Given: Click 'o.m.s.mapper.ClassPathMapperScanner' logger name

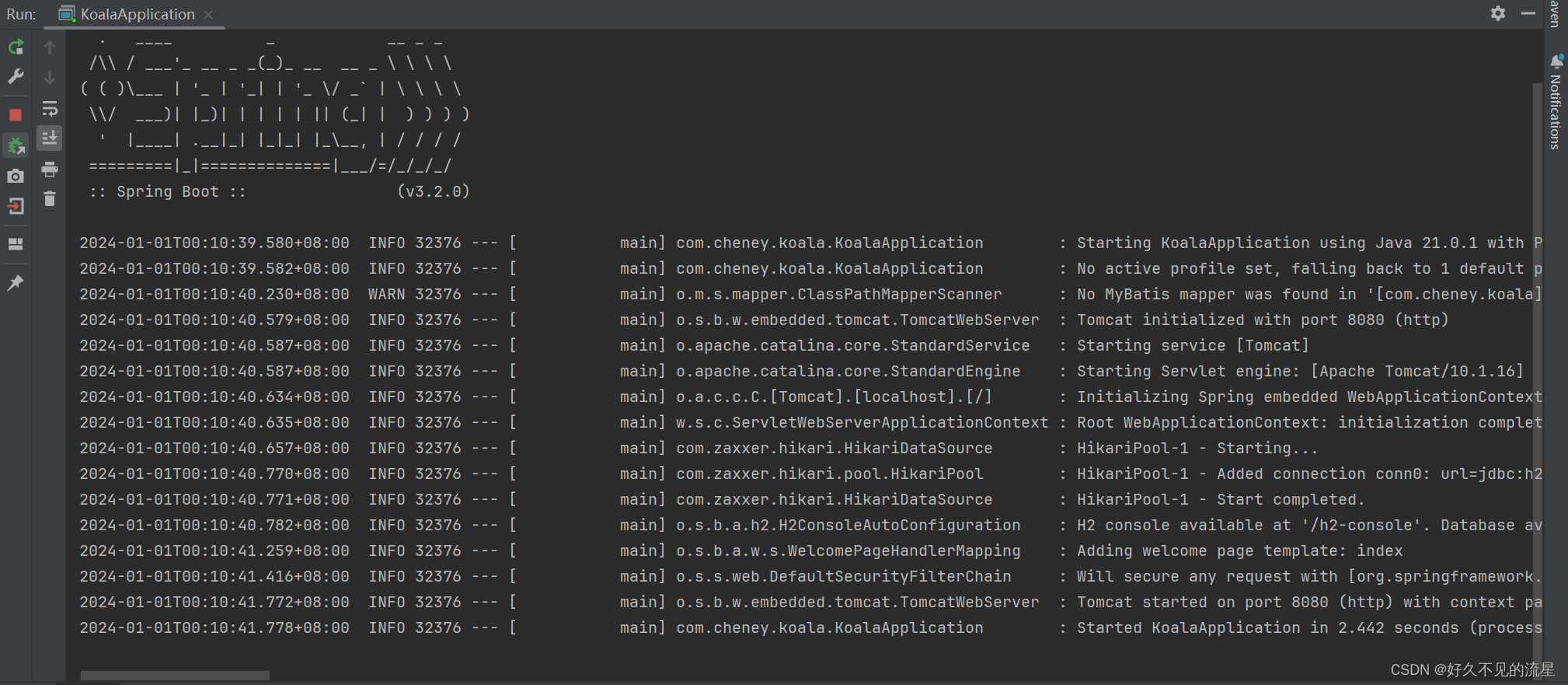Looking at the screenshot, I should [x=839, y=294].
